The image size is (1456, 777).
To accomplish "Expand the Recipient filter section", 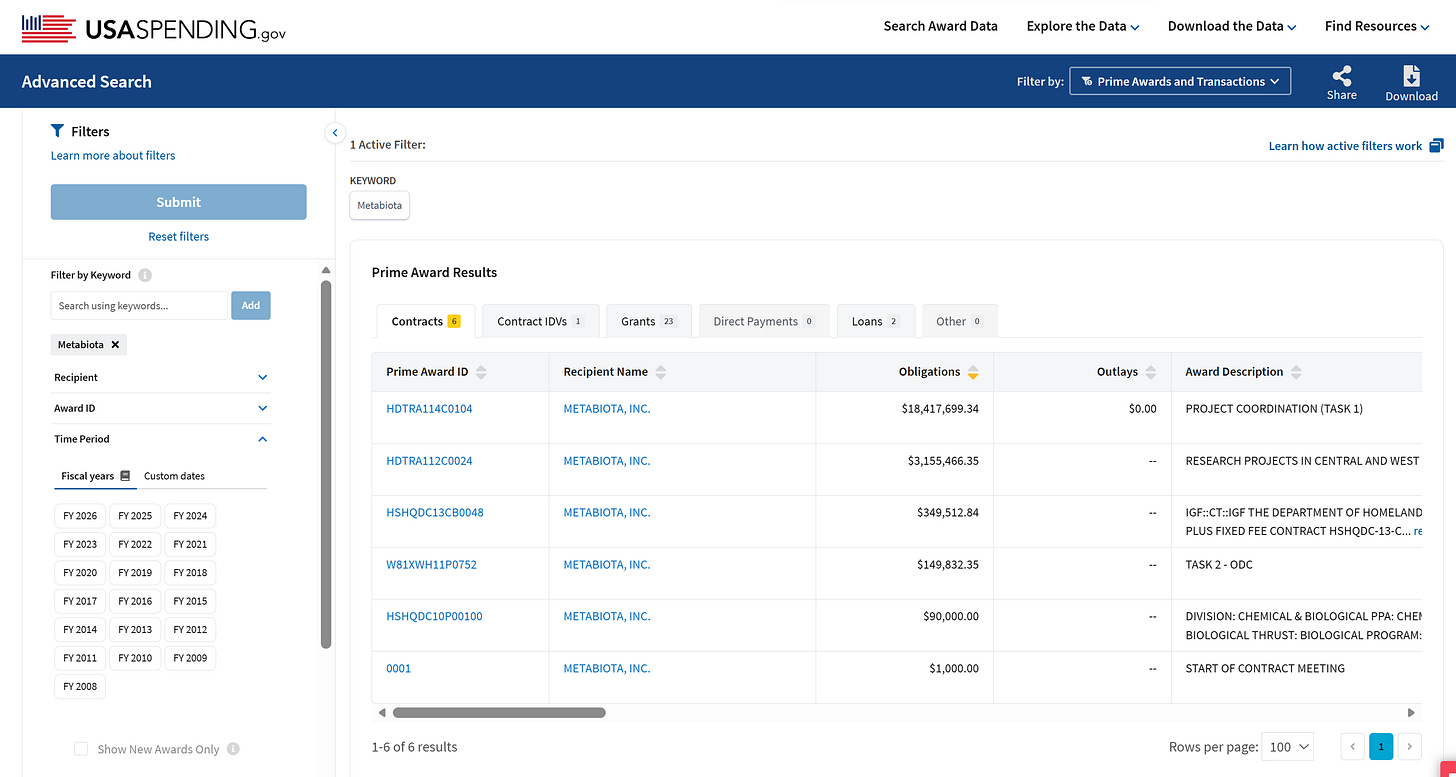I will point(160,377).
